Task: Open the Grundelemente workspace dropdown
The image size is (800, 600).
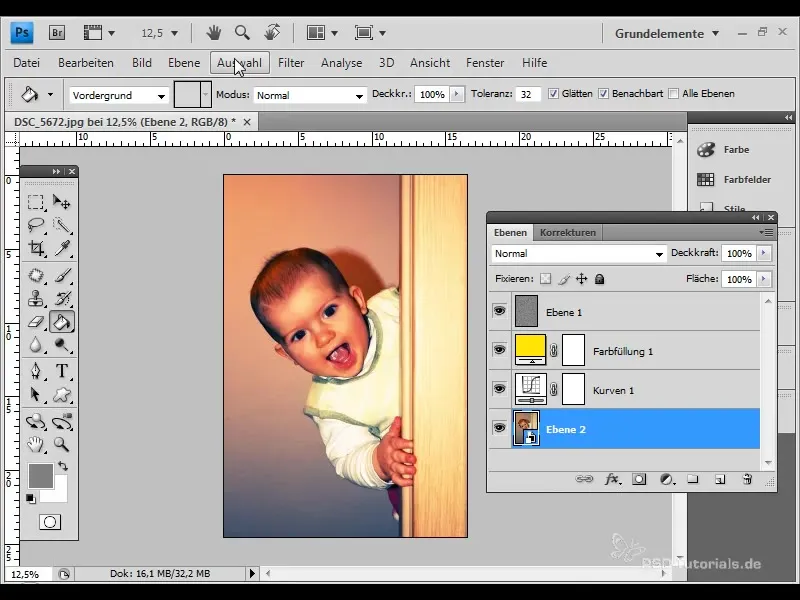Action: click(666, 33)
